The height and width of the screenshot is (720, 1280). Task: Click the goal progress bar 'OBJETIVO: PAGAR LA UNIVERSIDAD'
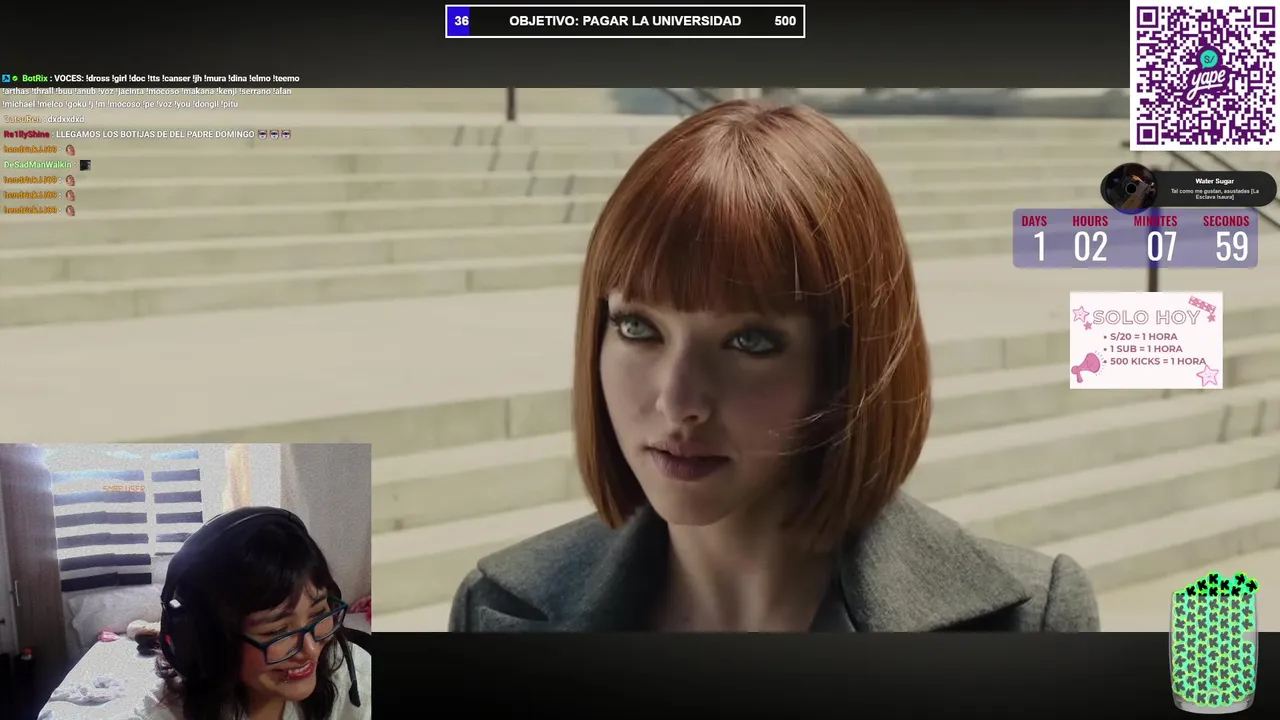(x=625, y=21)
